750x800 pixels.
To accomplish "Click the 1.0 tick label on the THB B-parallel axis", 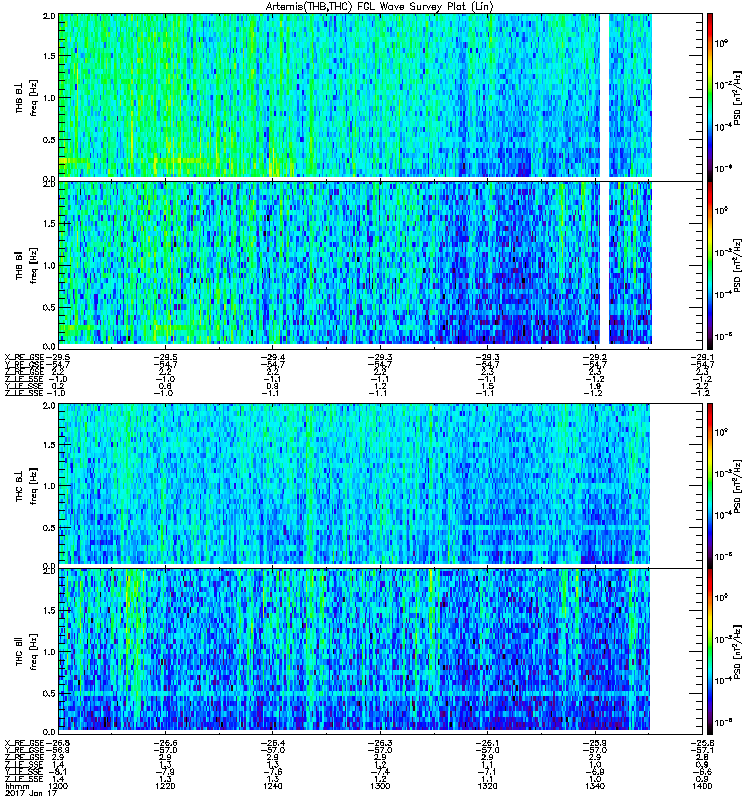I will (x=49, y=265).
